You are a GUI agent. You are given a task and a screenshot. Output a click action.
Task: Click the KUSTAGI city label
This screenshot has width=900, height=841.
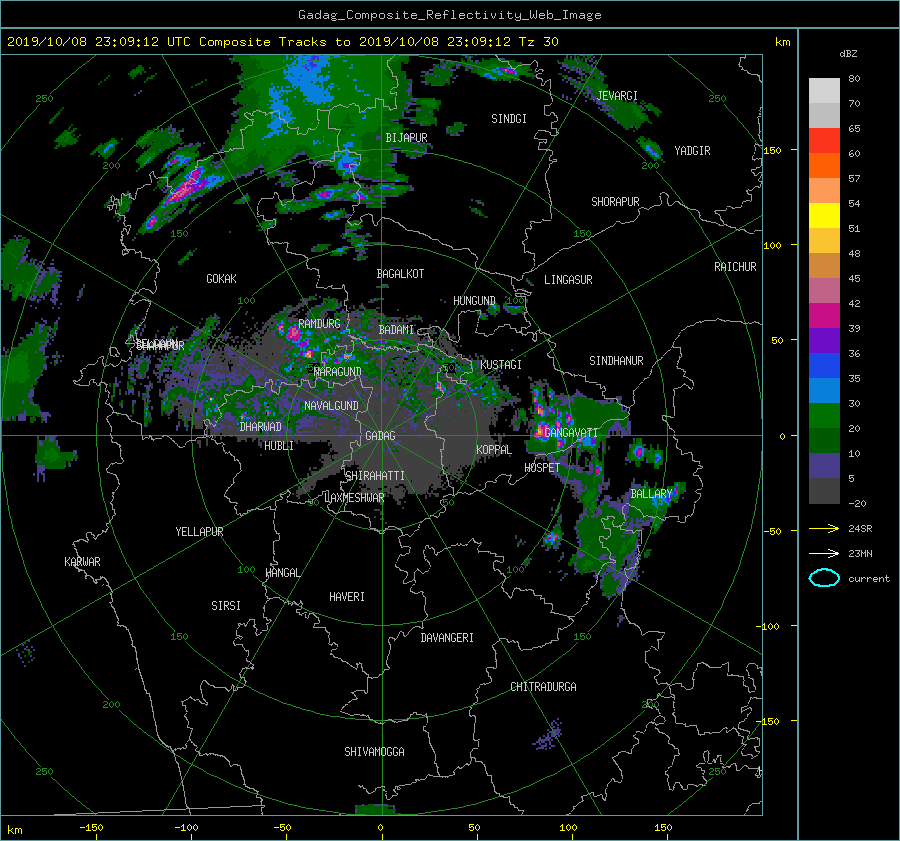501,365
